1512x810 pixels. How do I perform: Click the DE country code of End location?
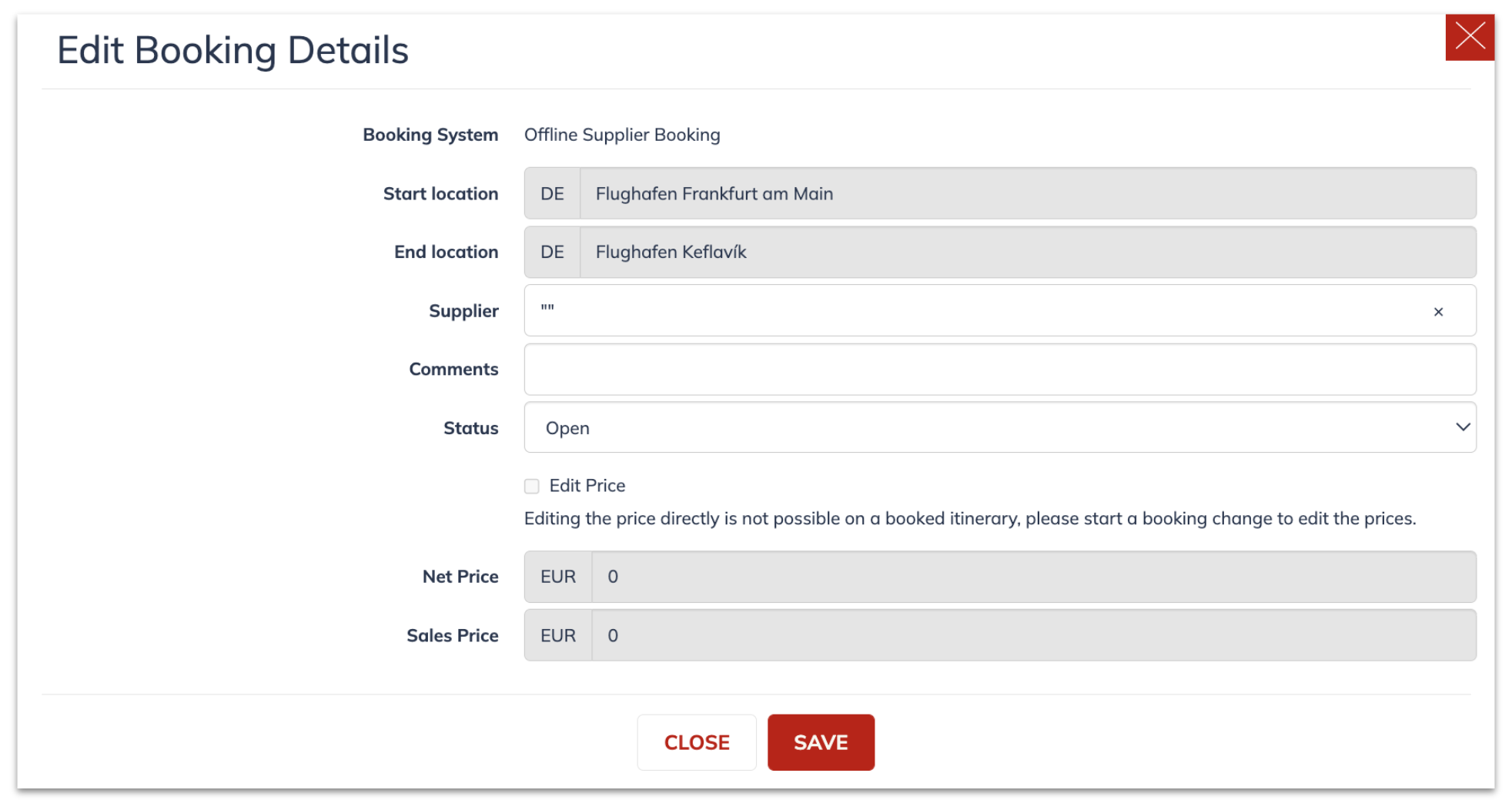(x=552, y=252)
